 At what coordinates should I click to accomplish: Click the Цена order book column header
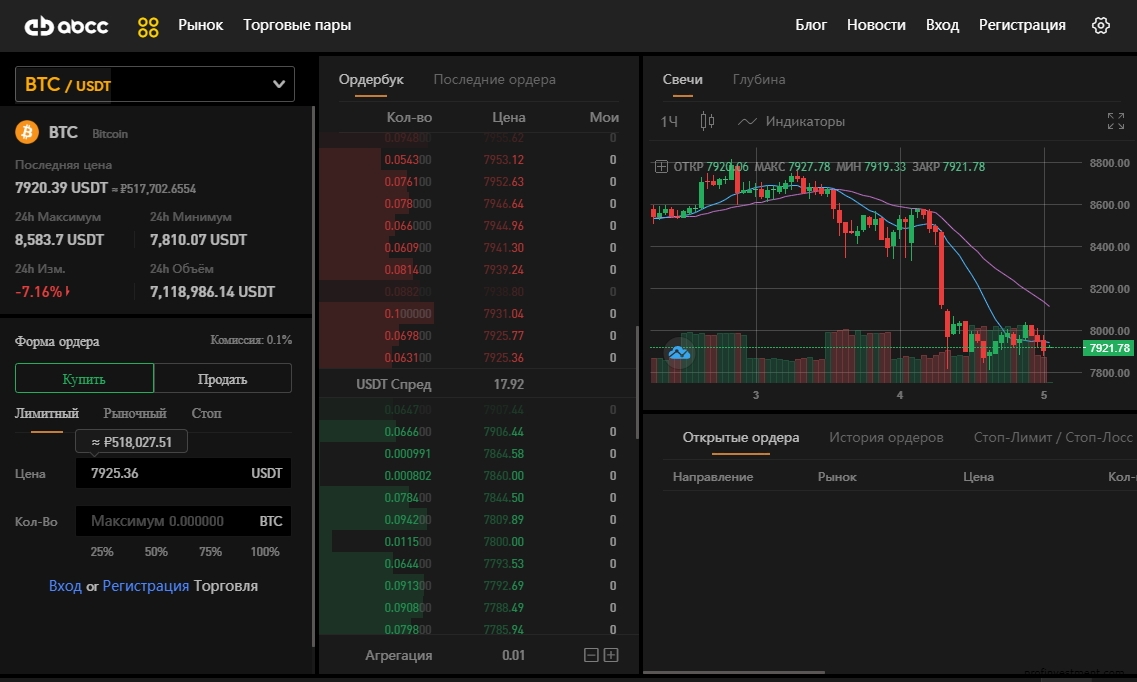pyautogui.click(x=509, y=117)
